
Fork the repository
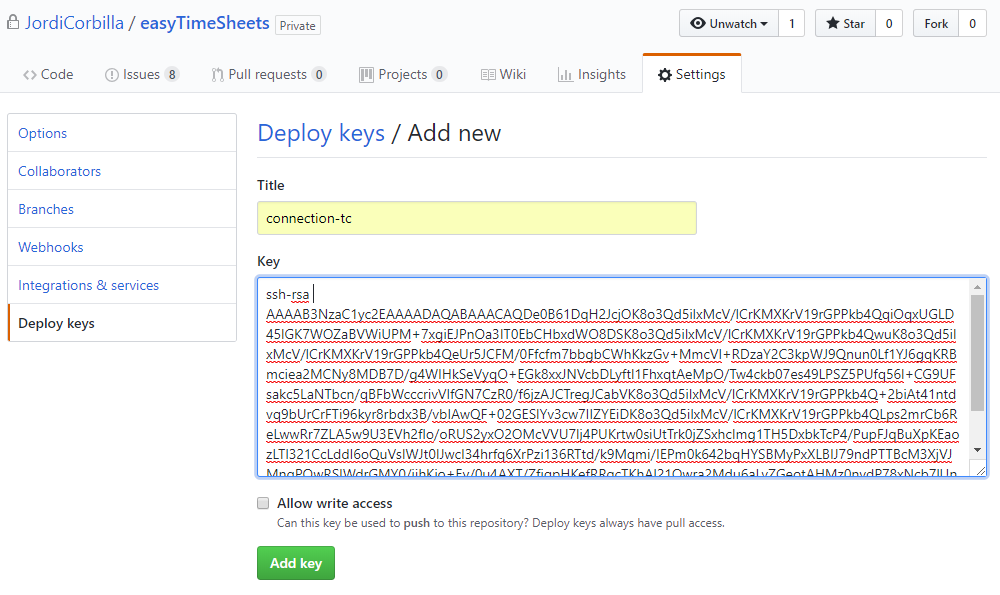pyautogui.click(x=936, y=24)
